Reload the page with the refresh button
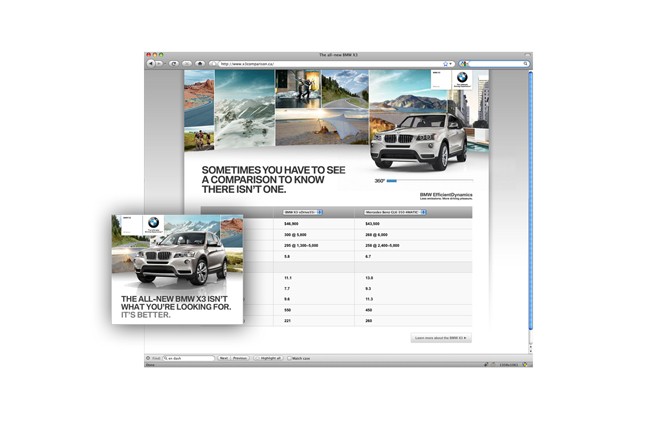The height and width of the screenshot is (423, 653). (x=174, y=64)
